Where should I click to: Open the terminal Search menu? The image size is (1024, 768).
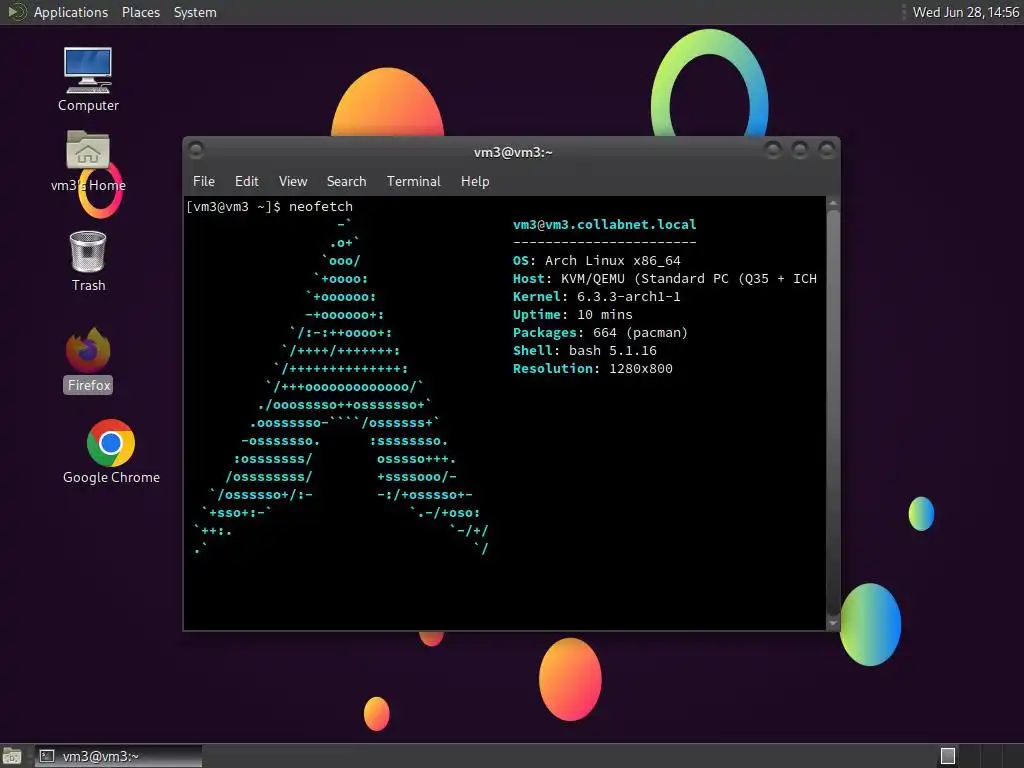(346, 182)
